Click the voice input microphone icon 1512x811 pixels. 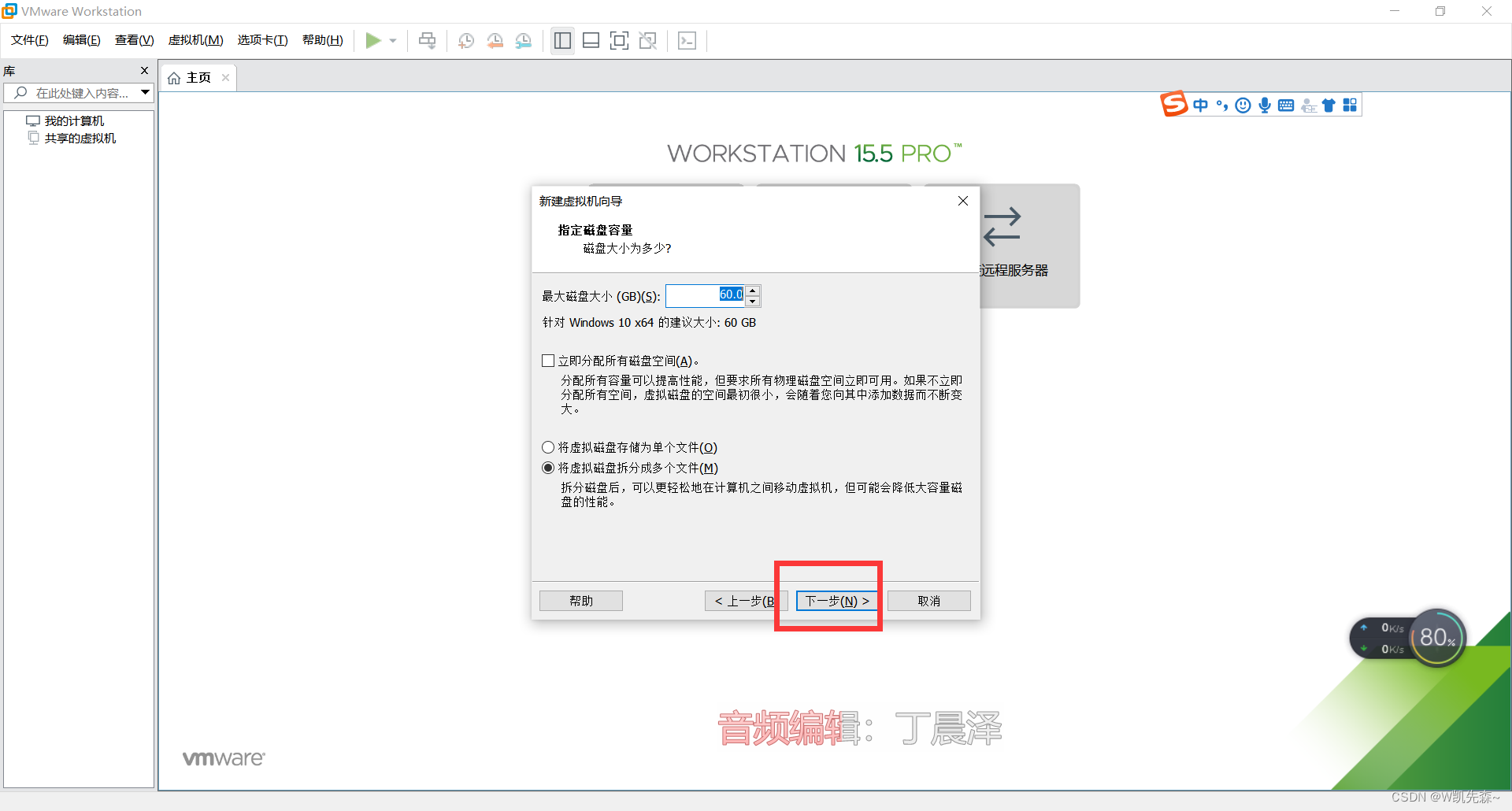1265,106
